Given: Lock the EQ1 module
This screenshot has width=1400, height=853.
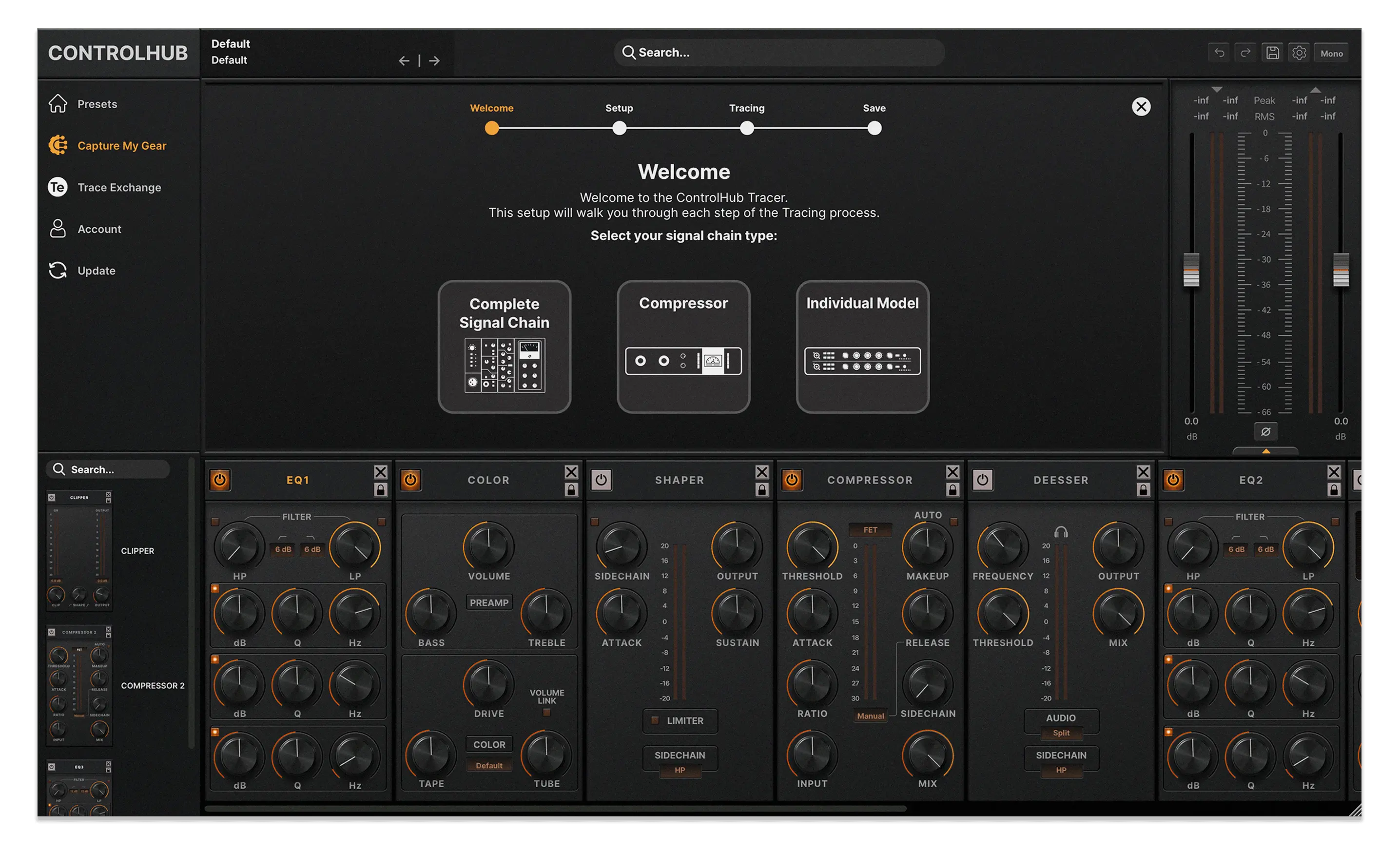Looking at the screenshot, I should pyautogui.click(x=381, y=490).
